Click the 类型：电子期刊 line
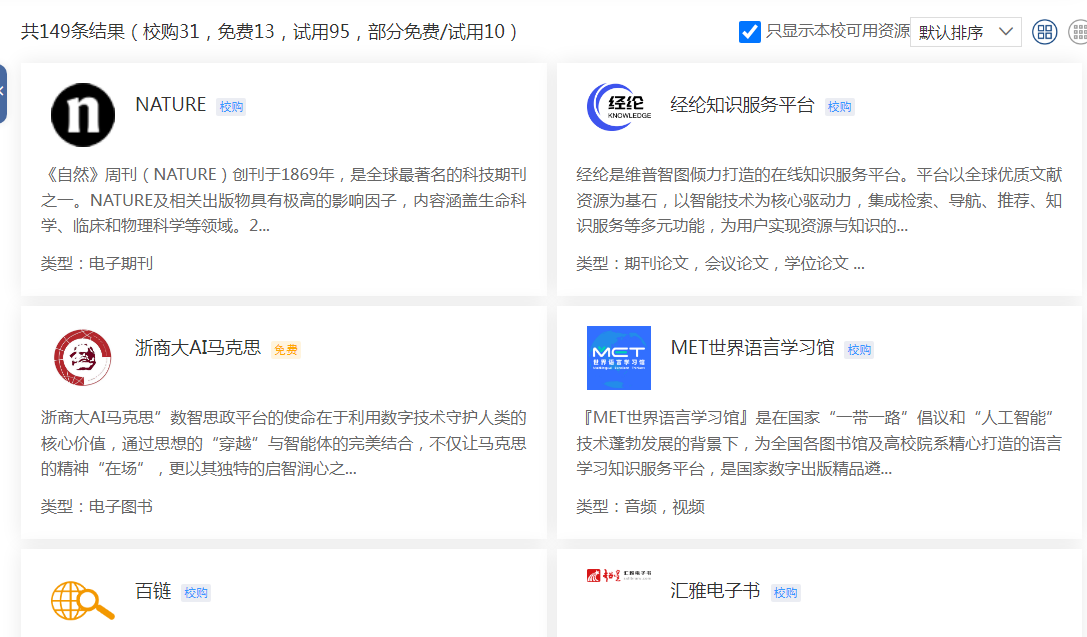 (97, 263)
